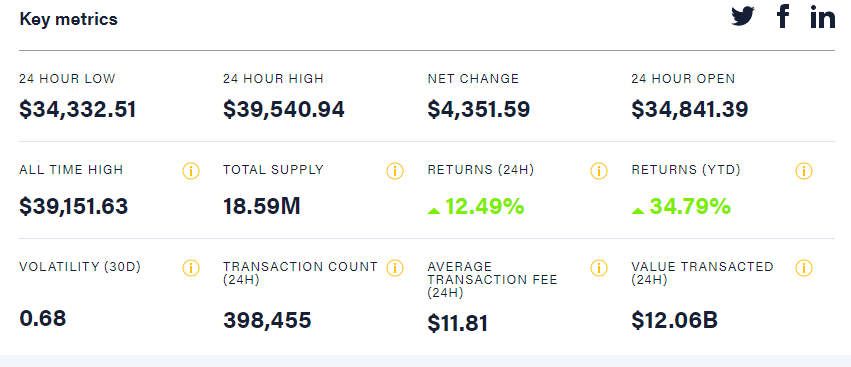
Task: Click the $12.06B value transacted figure
Action: click(675, 320)
